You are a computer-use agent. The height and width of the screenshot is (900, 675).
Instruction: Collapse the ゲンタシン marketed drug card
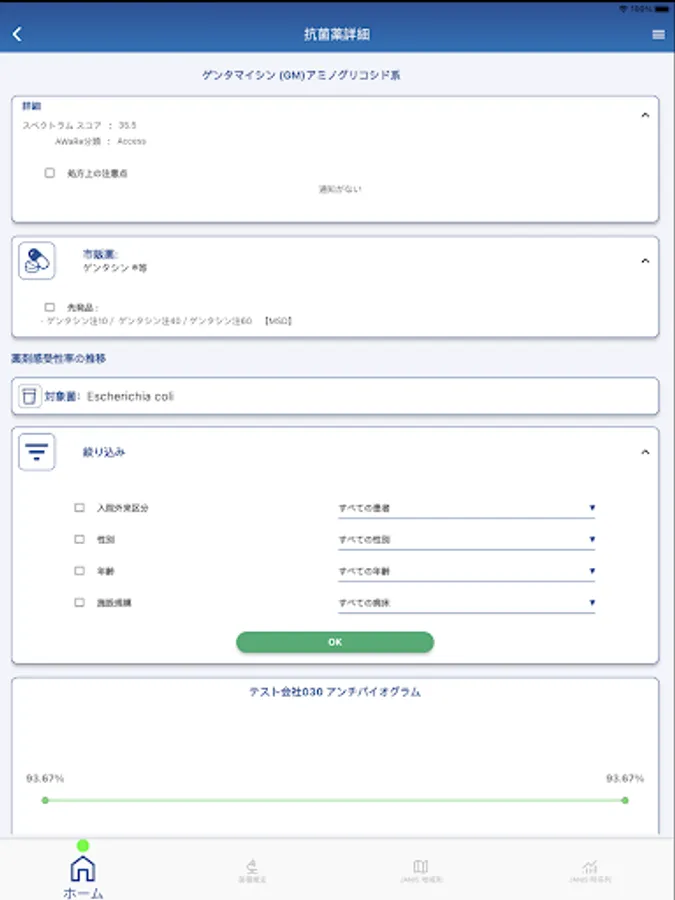(x=645, y=261)
